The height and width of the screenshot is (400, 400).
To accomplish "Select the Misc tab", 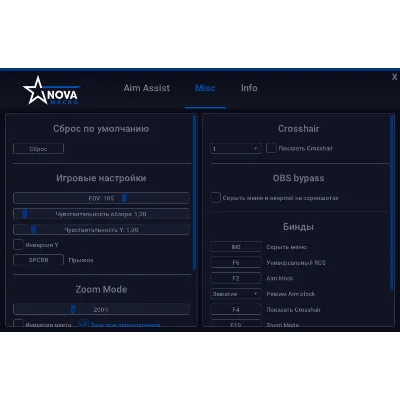I will point(205,88).
